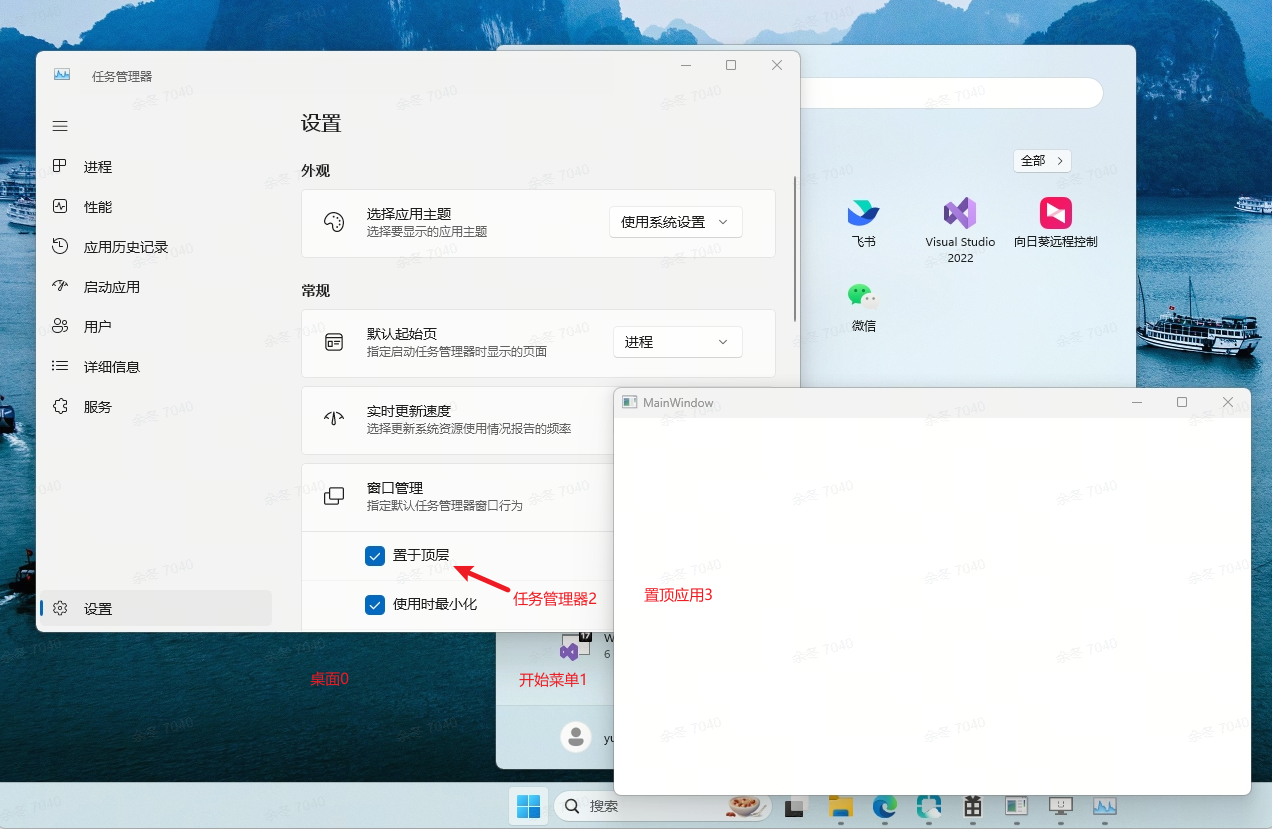Screen dimensions: 1272x829
Task: Open 向日葵远程控制 from pinned apps
Action: [x=1056, y=223]
